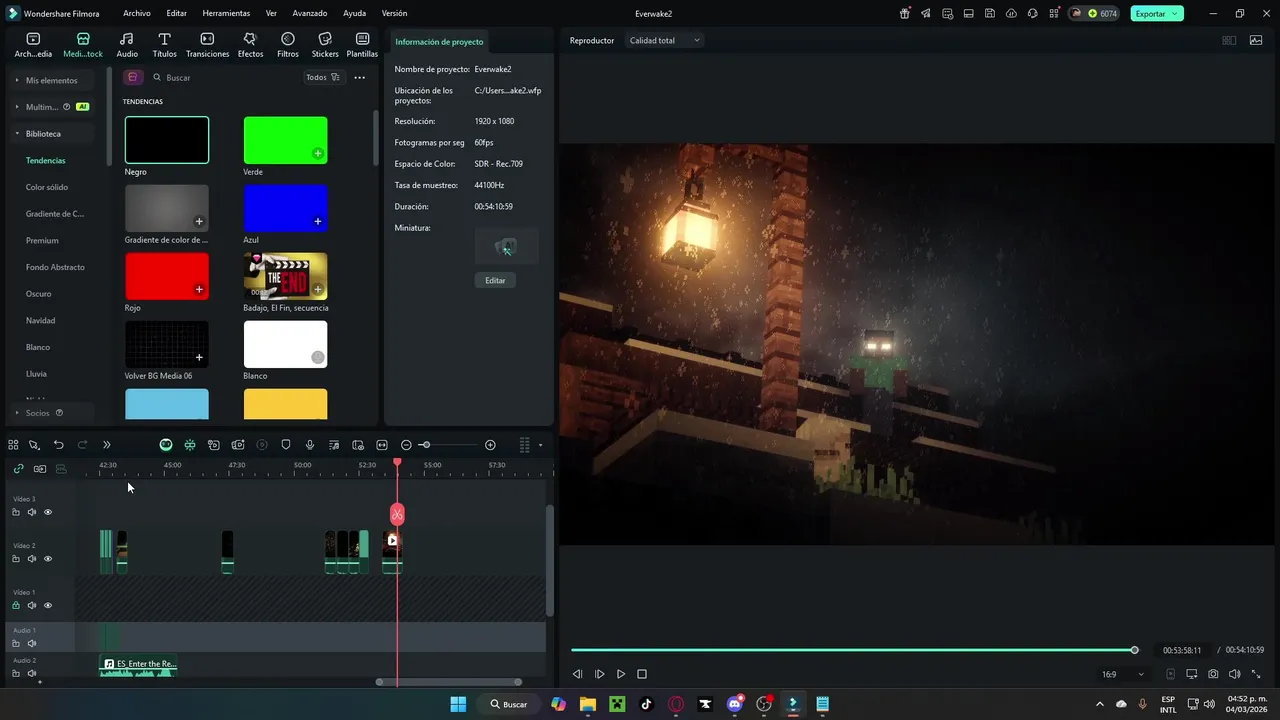The image size is (1280, 720).
Task: Open the Herramientas menu
Action: (x=226, y=14)
